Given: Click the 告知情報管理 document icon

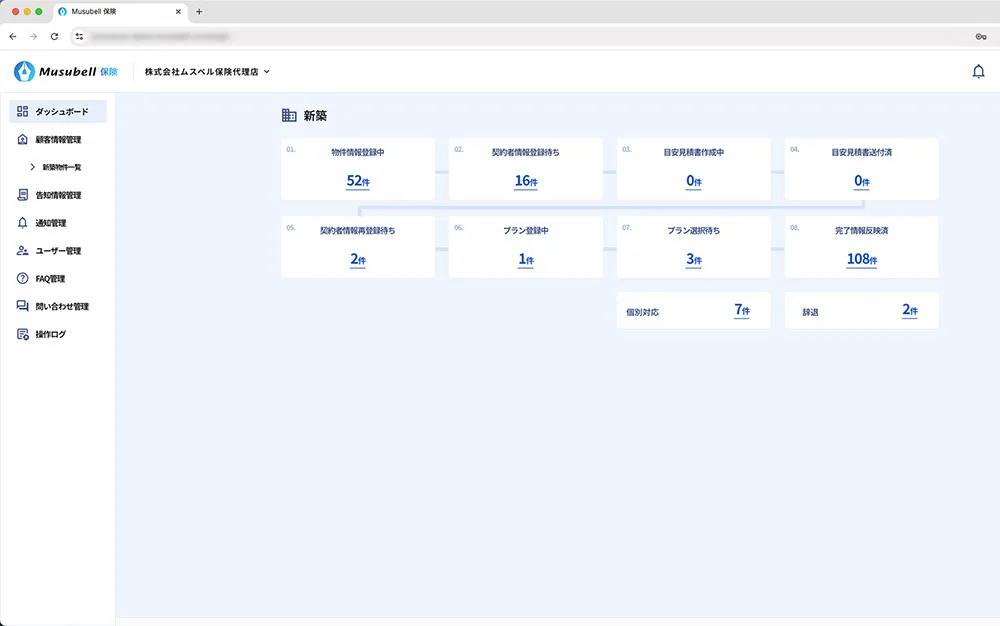Looking at the screenshot, I should click(x=23, y=195).
